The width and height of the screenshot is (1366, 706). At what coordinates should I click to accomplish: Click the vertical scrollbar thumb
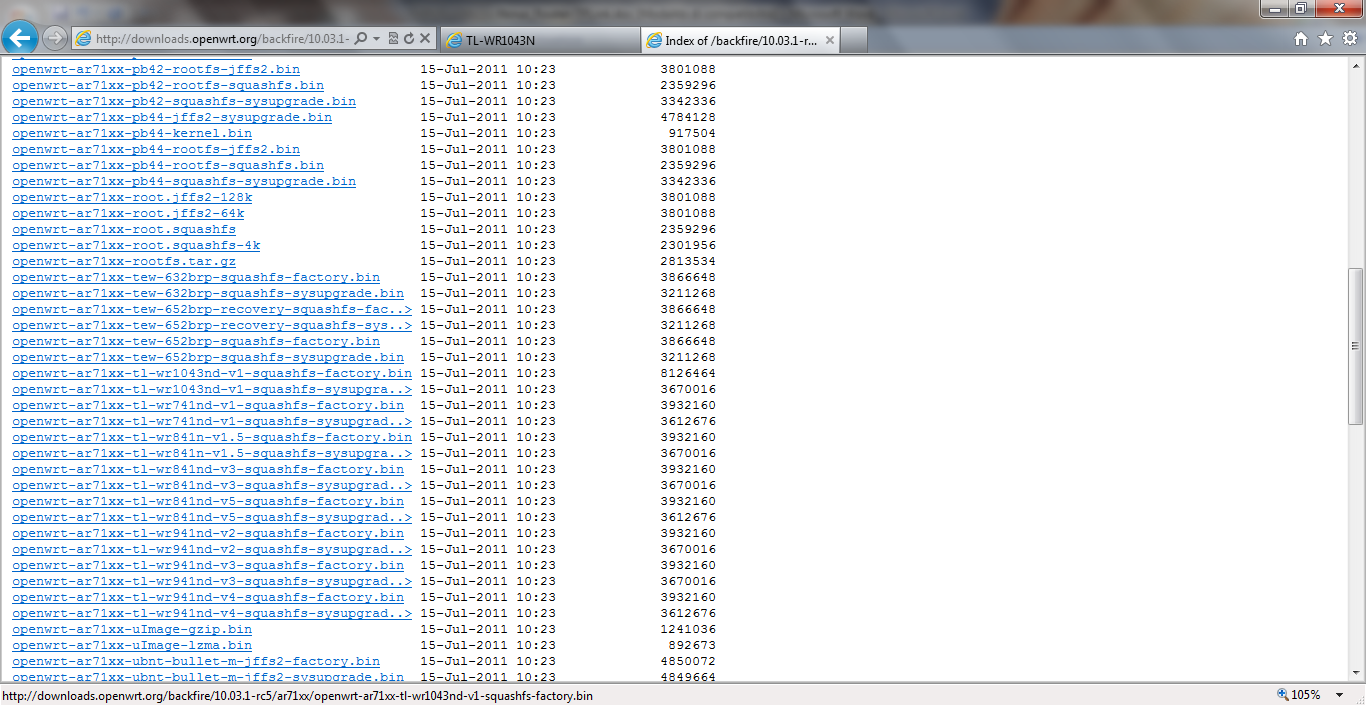[x=1356, y=345]
